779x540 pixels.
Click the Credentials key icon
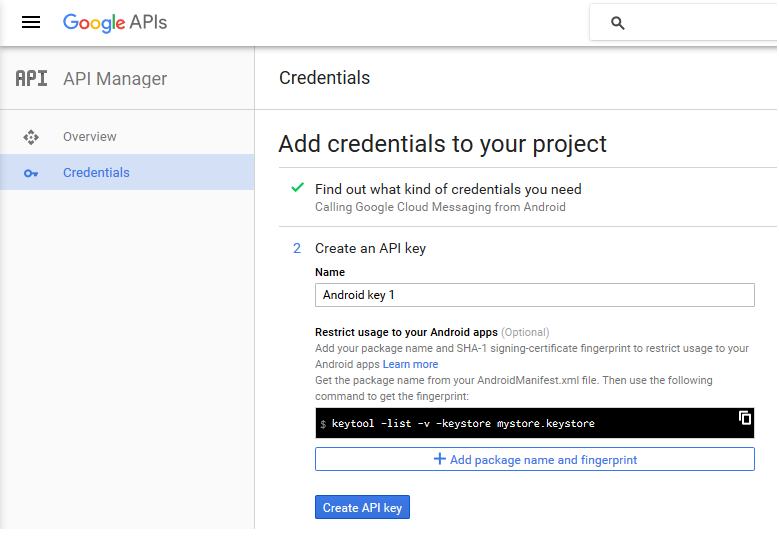[x=31, y=173]
